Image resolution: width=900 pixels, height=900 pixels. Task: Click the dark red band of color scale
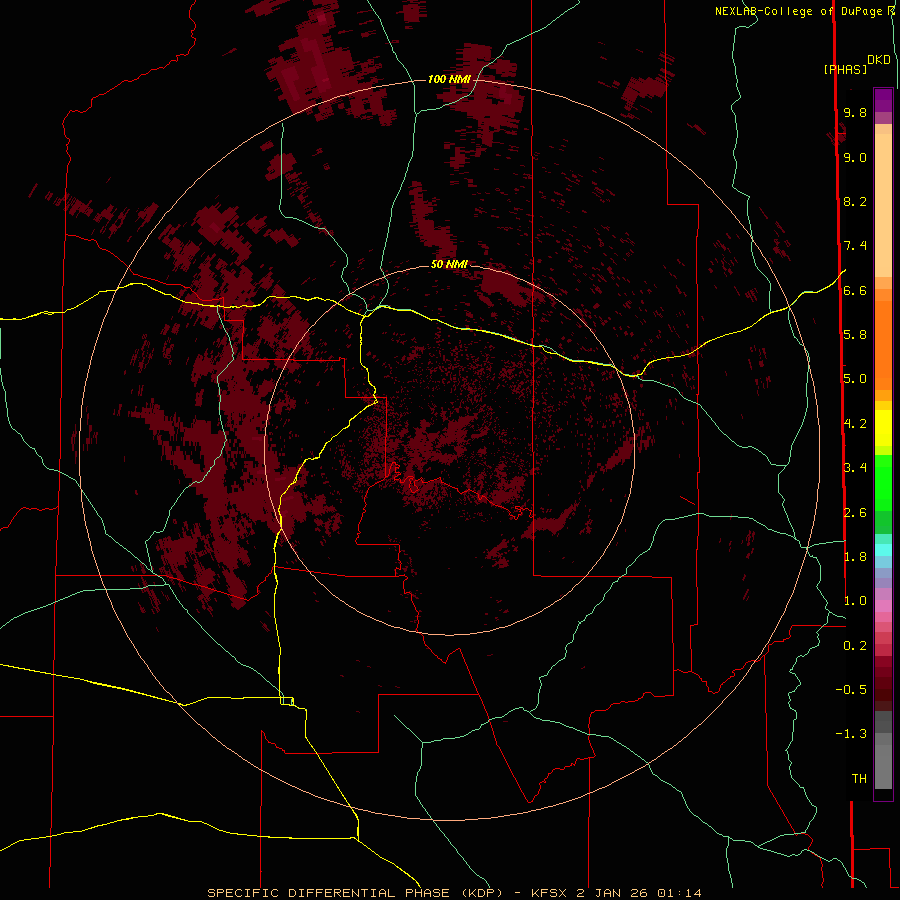pos(883,683)
